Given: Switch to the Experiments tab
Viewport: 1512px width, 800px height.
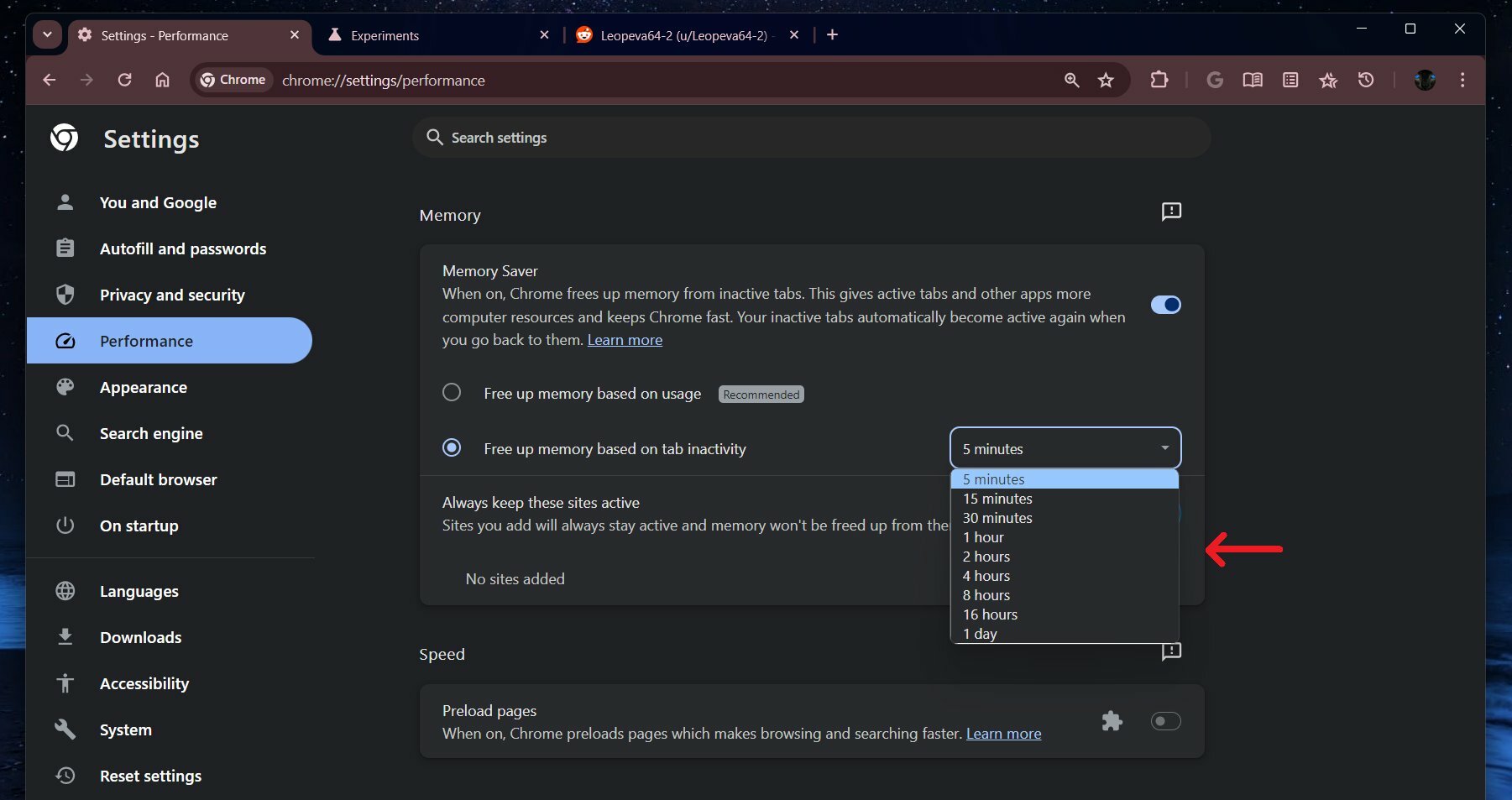Looking at the screenshot, I should pyautogui.click(x=438, y=35).
